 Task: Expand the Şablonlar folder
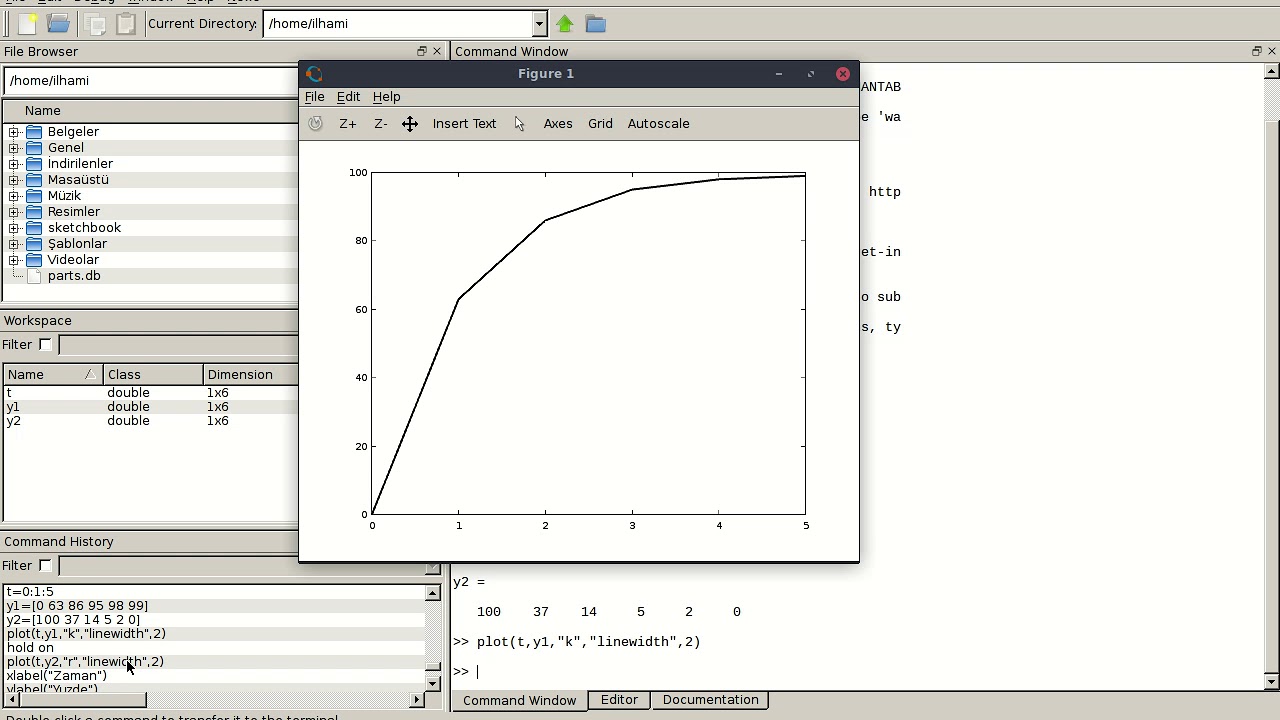tap(14, 244)
